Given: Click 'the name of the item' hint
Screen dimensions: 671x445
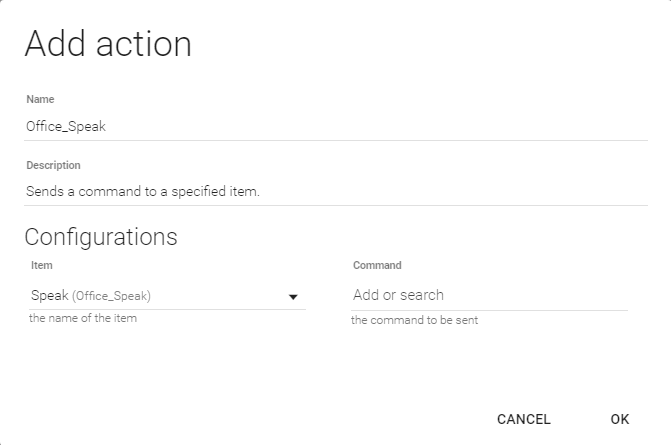Looking at the screenshot, I should 83,318.
